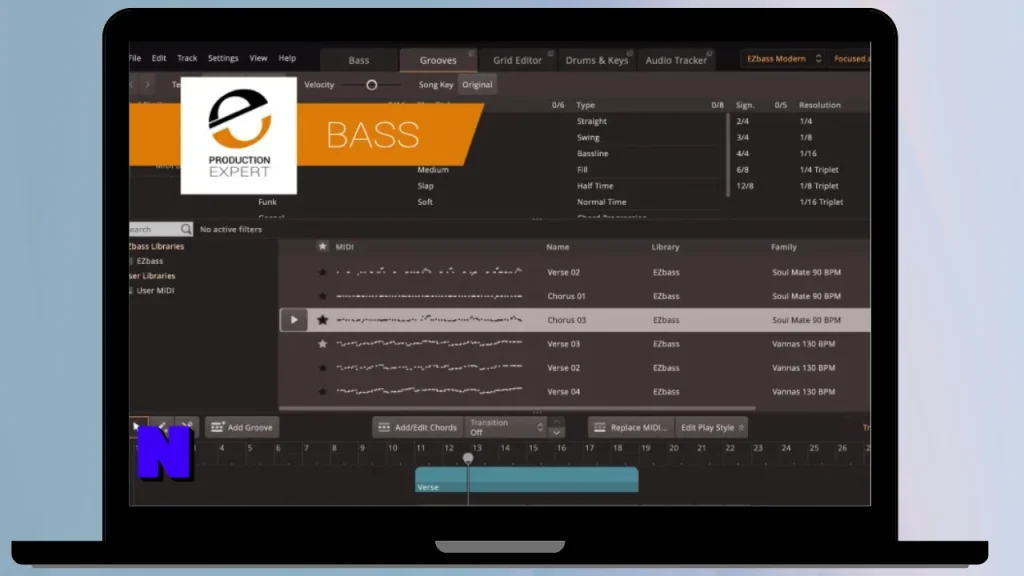Switch to the Bass tab
The height and width of the screenshot is (576, 1024).
click(x=359, y=60)
